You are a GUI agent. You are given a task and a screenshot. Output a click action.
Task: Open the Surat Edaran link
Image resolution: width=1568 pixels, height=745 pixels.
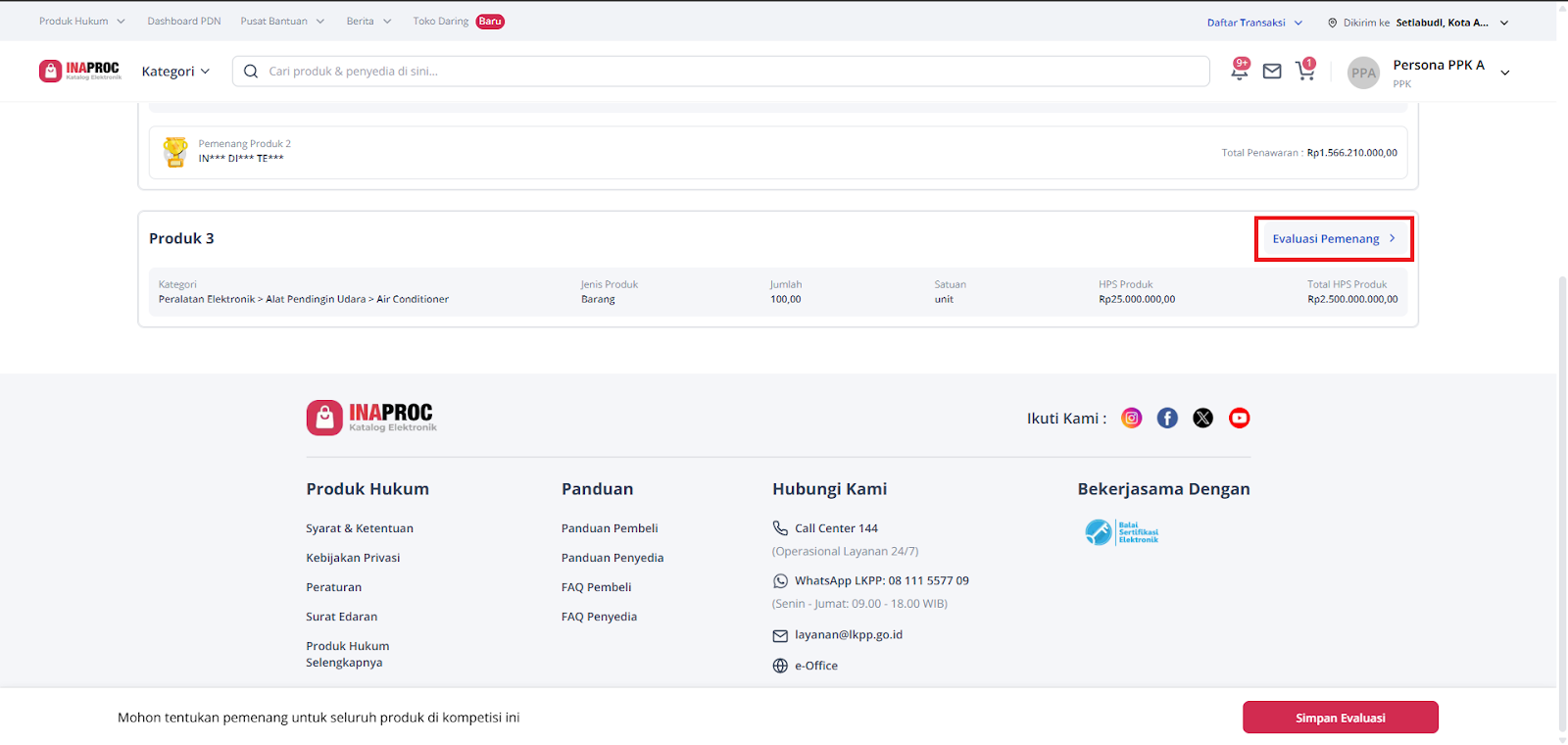[x=341, y=617]
